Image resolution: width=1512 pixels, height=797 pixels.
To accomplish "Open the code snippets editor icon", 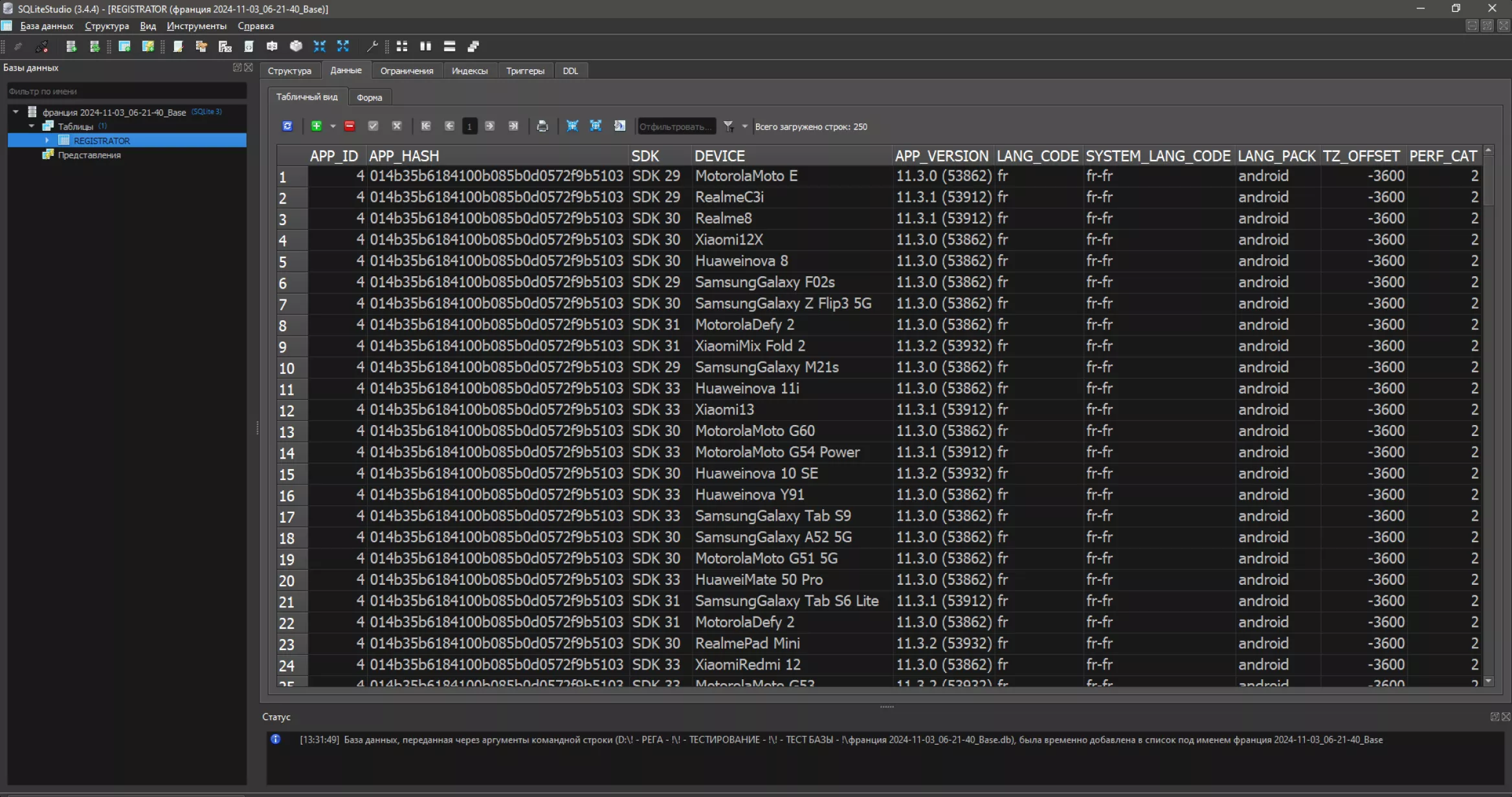I will (x=249, y=46).
